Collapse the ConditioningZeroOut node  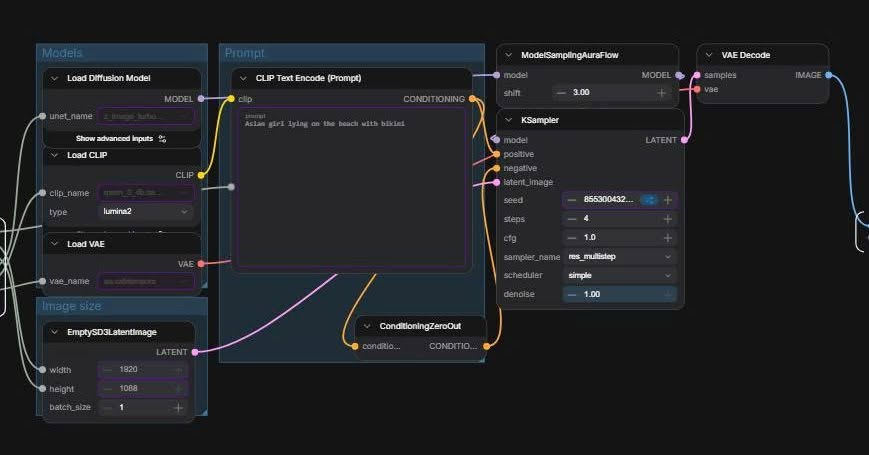(366, 326)
